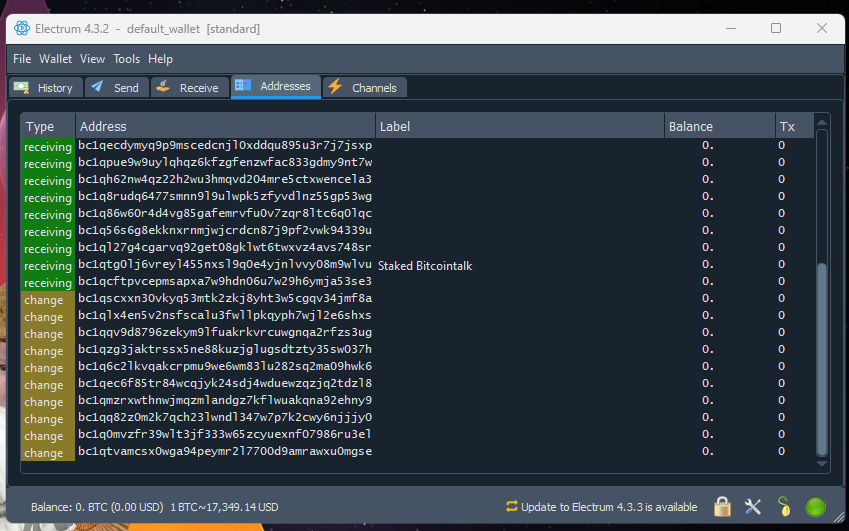Select change address bc1qmzrxwthnwjmqzmlandgz7kflwuakqna92ehny9
This screenshot has width=849, height=531.
(225, 401)
